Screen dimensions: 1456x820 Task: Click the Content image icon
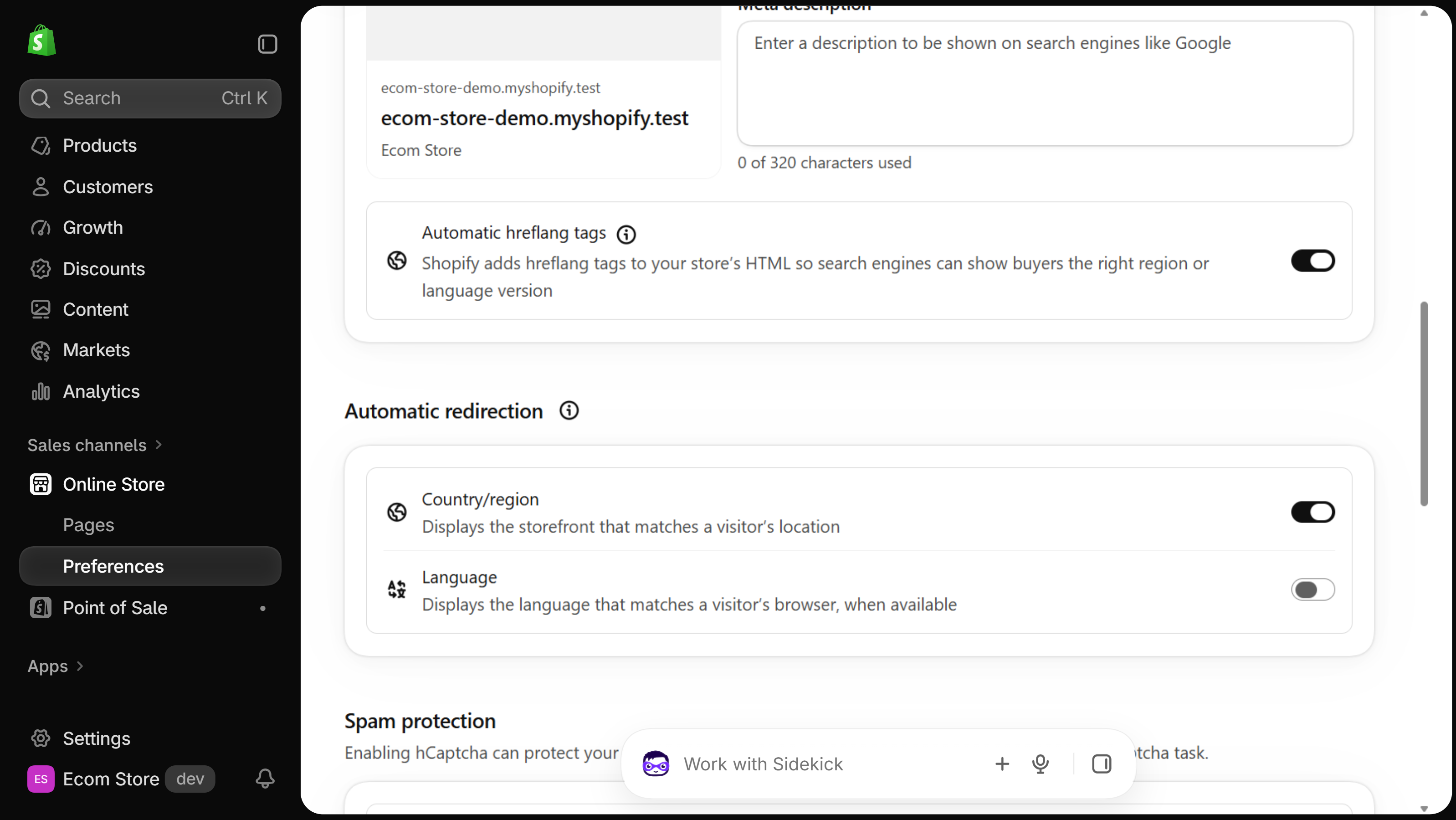[41, 310]
